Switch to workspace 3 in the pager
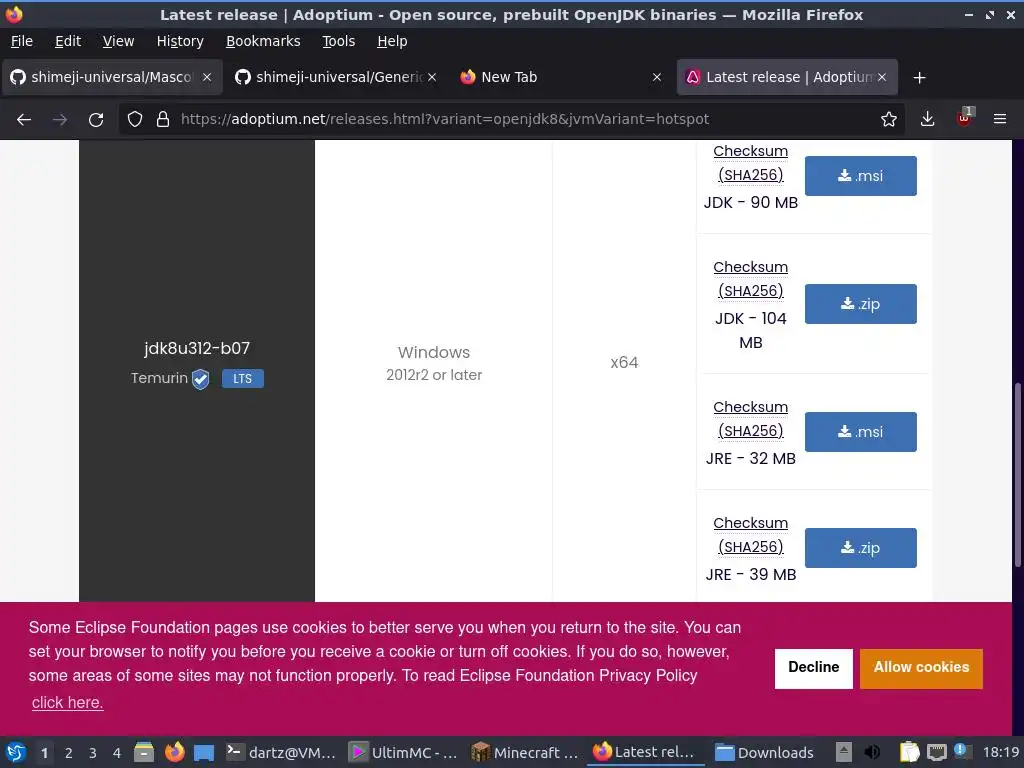Screen dimensions: 1024x768 pos(93,753)
